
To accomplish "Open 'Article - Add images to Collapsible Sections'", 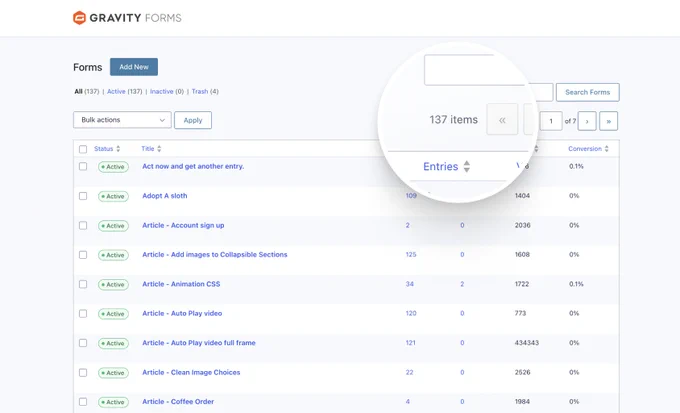I will coord(215,255).
